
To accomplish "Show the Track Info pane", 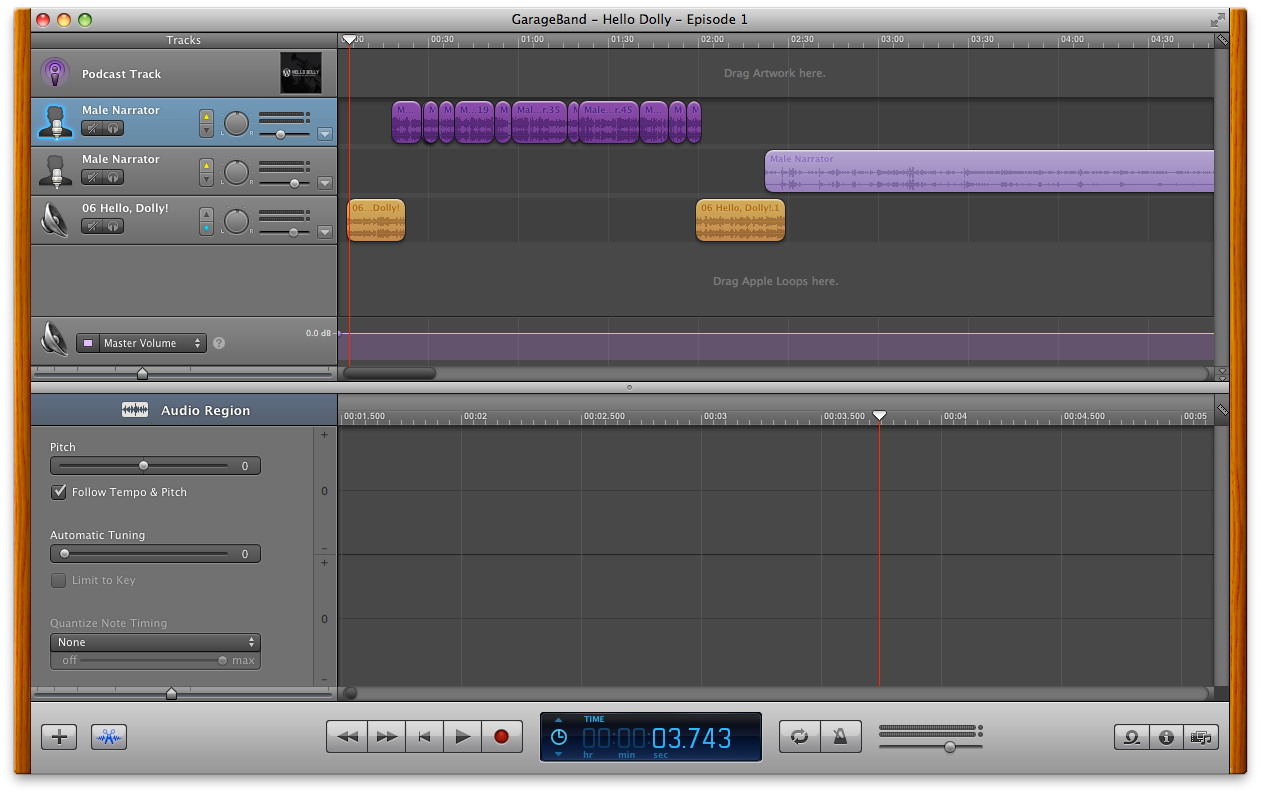I will point(1166,737).
